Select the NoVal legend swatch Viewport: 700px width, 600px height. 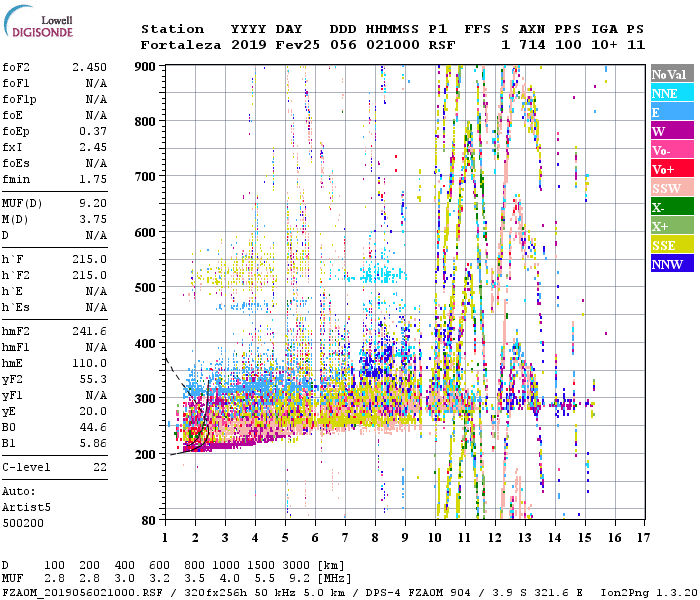[x=672, y=74]
